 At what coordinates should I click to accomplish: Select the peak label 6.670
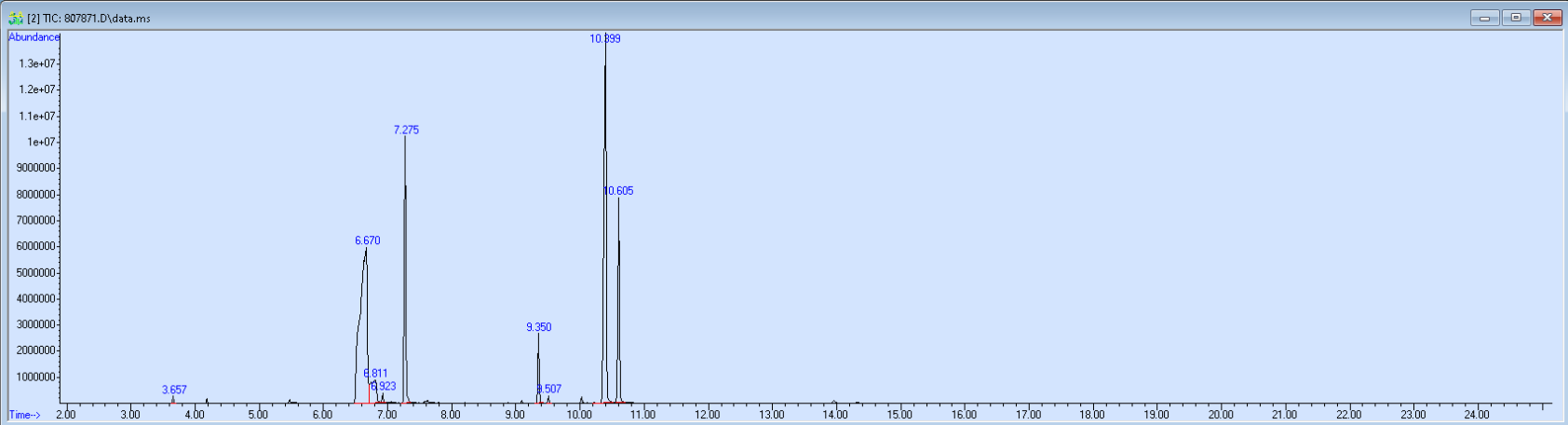[367, 240]
